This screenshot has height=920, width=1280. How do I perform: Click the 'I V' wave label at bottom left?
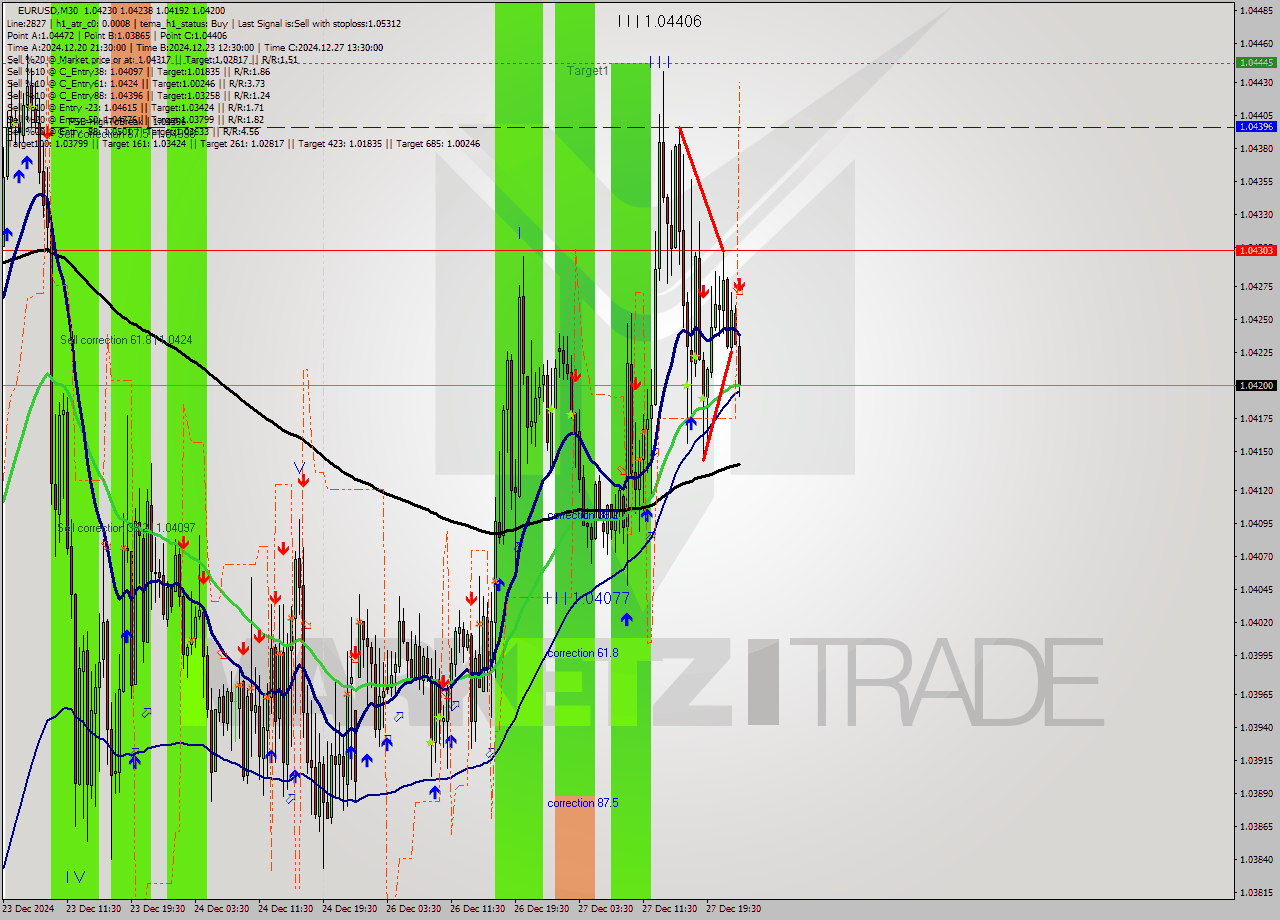[76, 877]
